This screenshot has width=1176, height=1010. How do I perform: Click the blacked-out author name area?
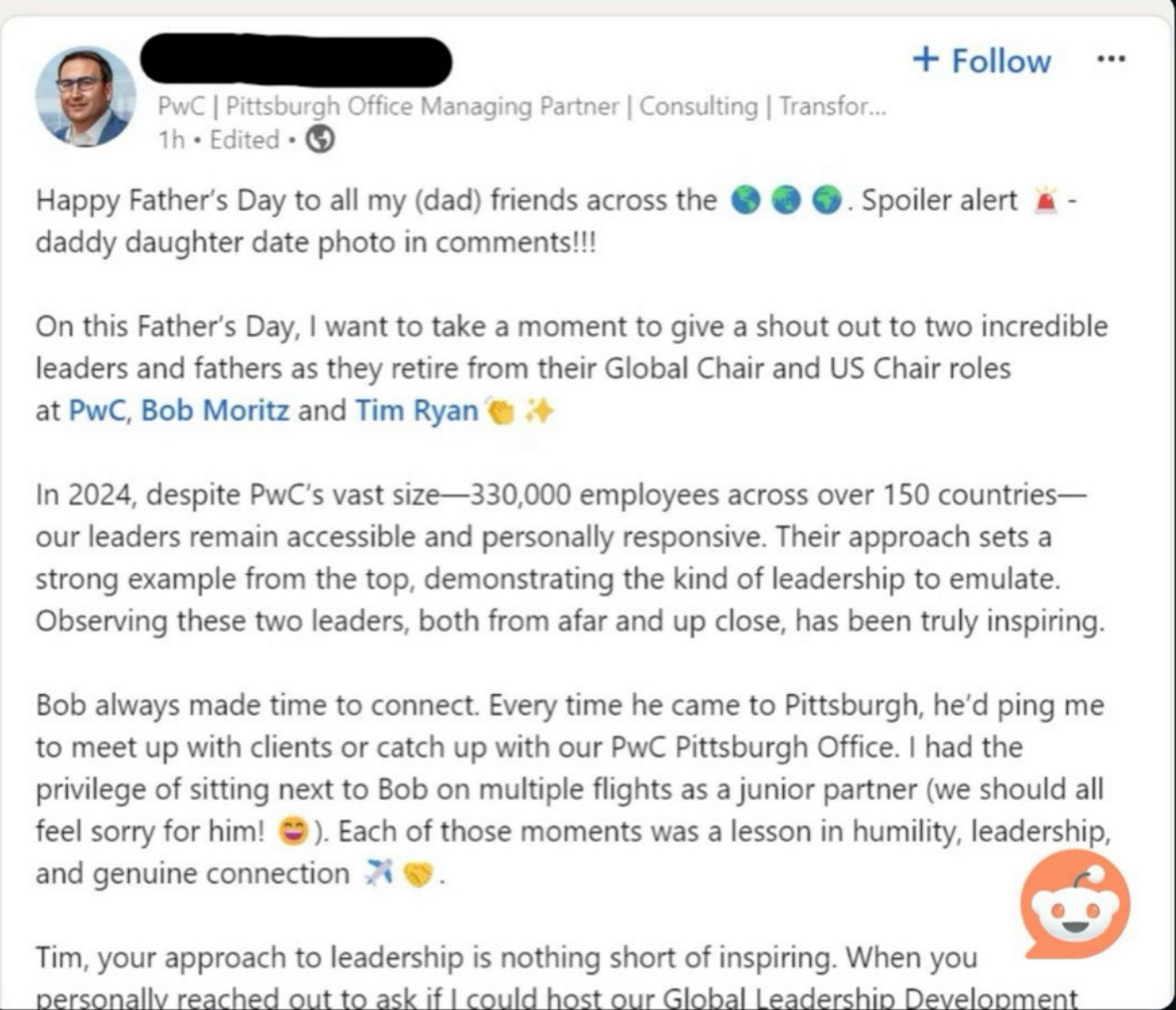[299, 60]
